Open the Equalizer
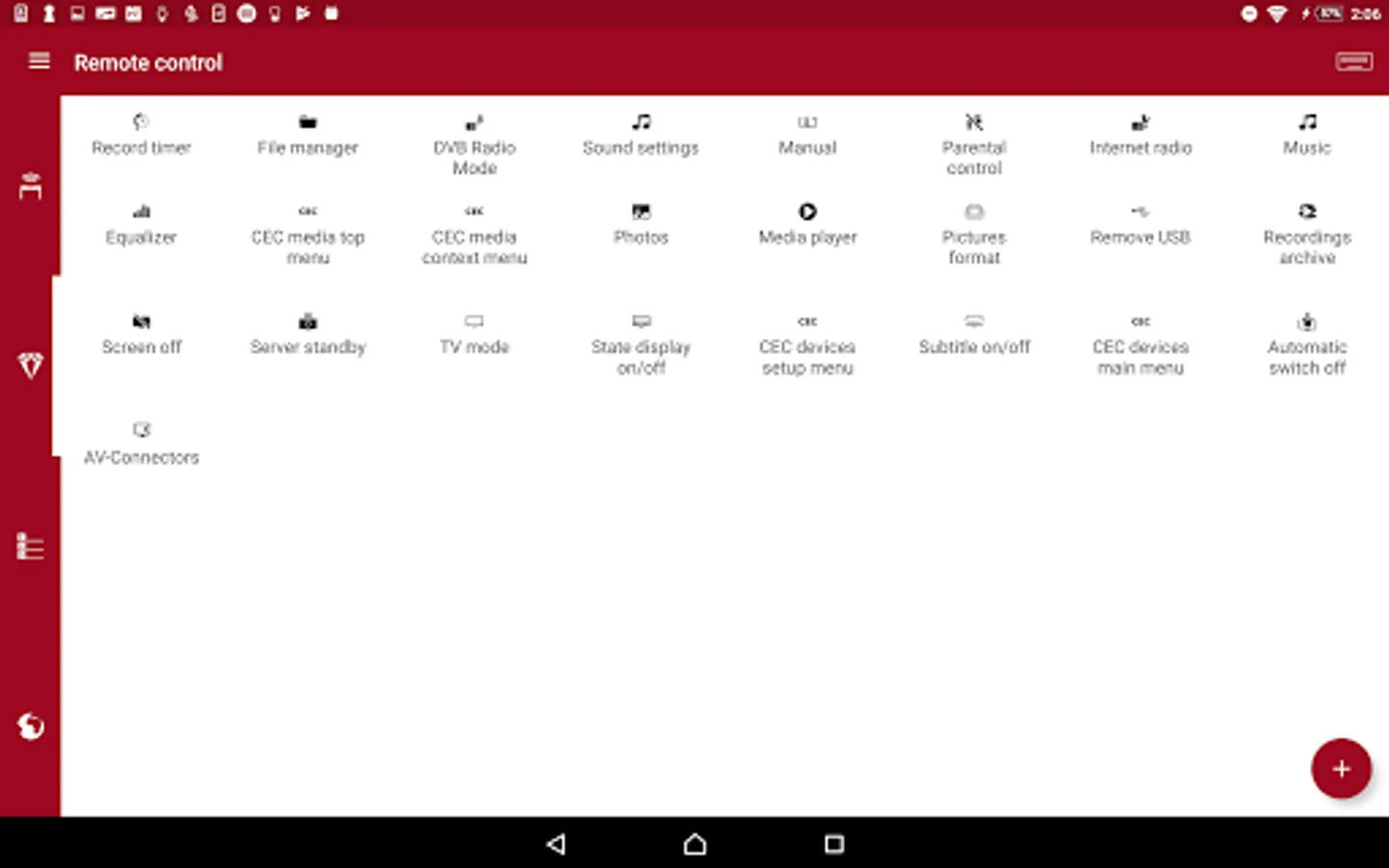The height and width of the screenshot is (868, 1389). pyautogui.click(x=141, y=226)
